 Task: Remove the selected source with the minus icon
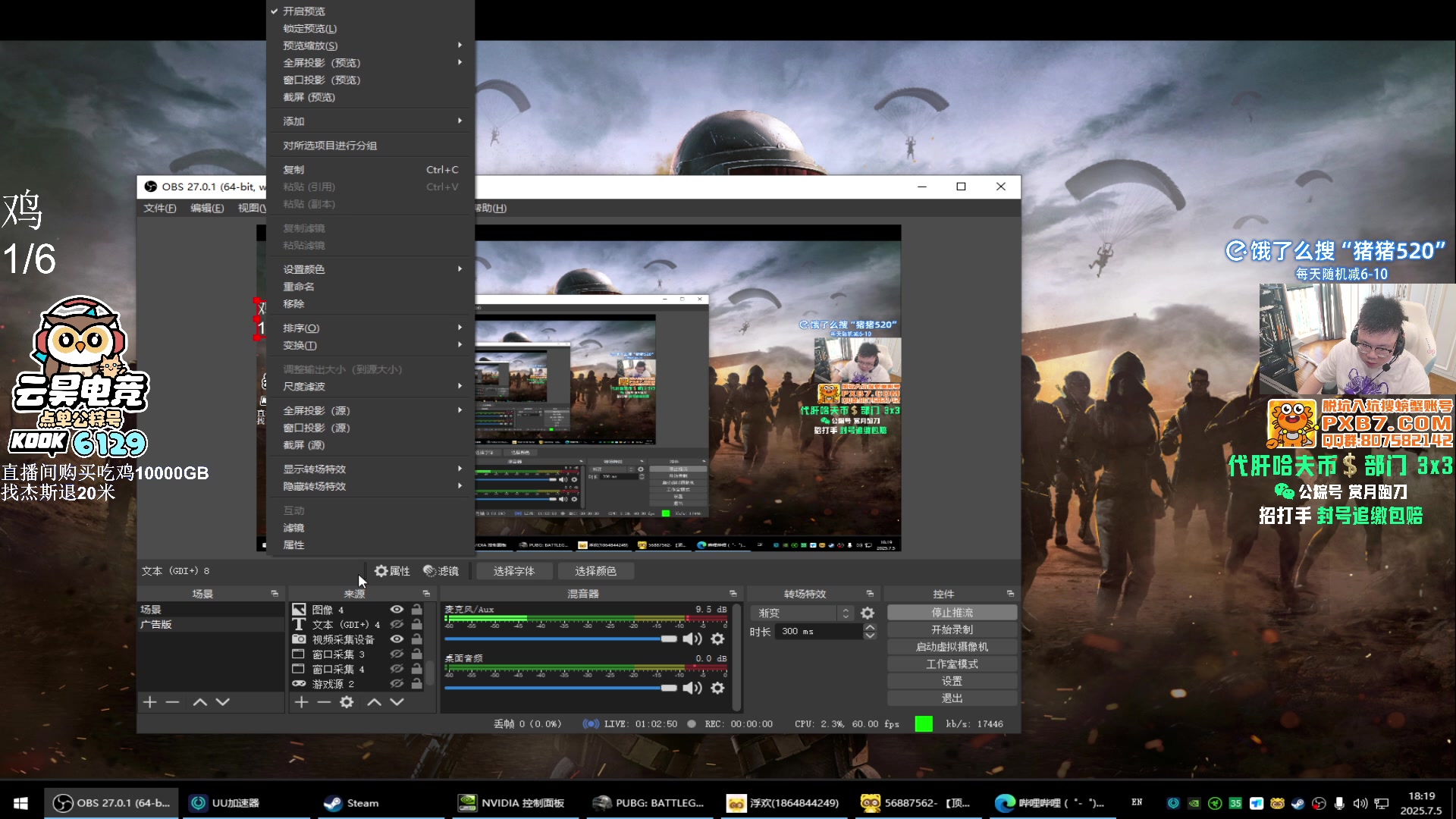pyautogui.click(x=324, y=702)
